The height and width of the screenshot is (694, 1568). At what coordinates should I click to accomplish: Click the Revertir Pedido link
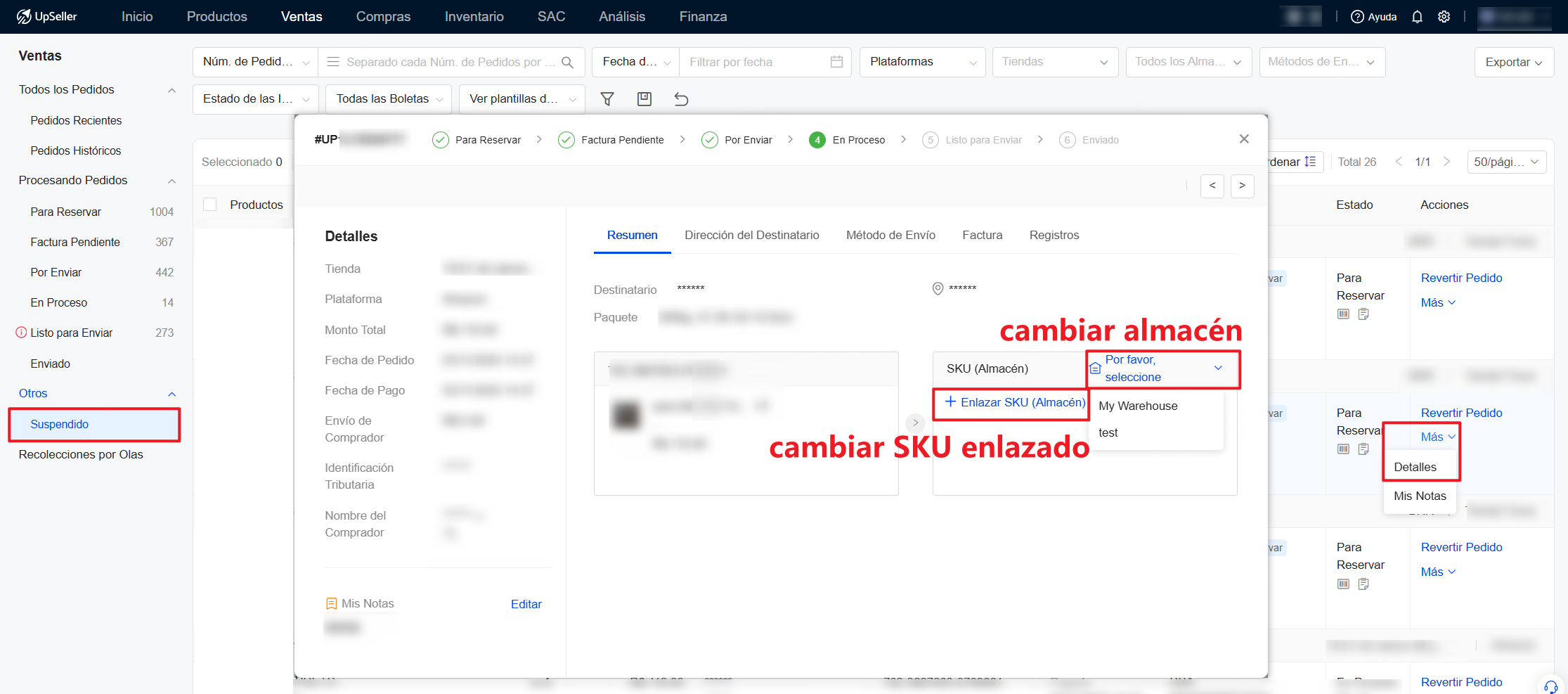coord(1461,277)
